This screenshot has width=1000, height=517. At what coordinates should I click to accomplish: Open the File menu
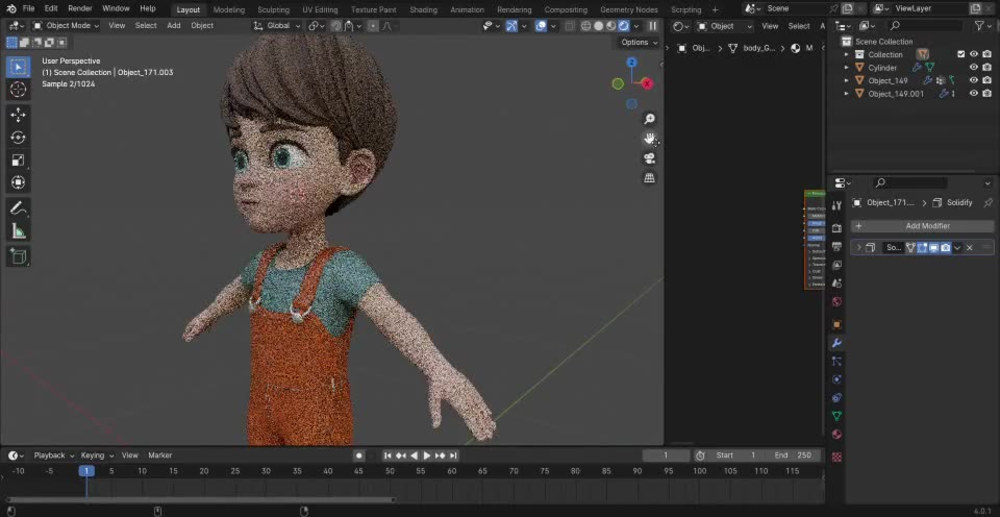[29, 9]
